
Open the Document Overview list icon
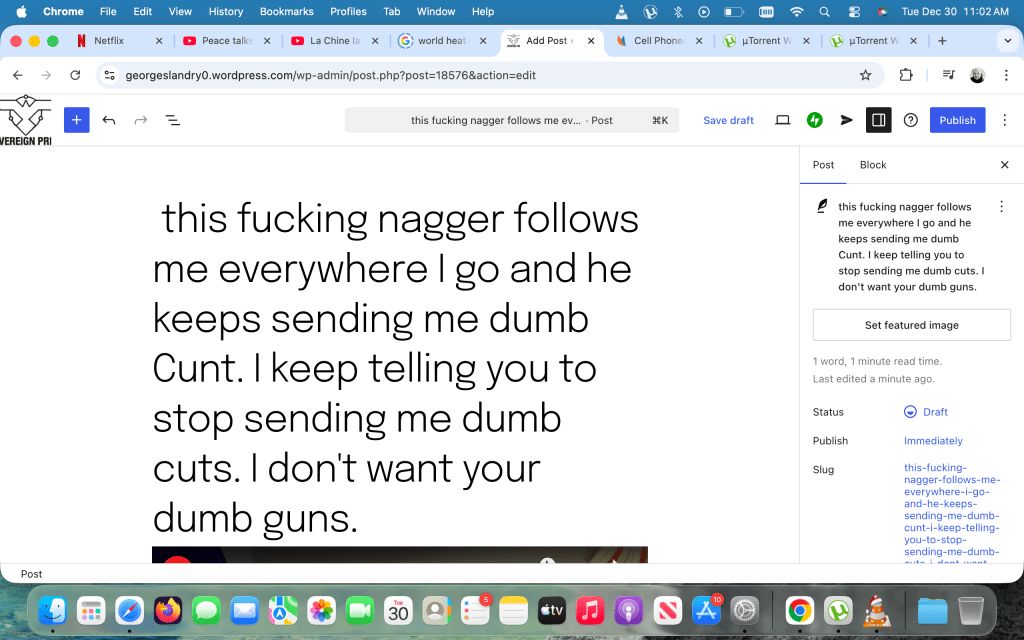tap(172, 120)
